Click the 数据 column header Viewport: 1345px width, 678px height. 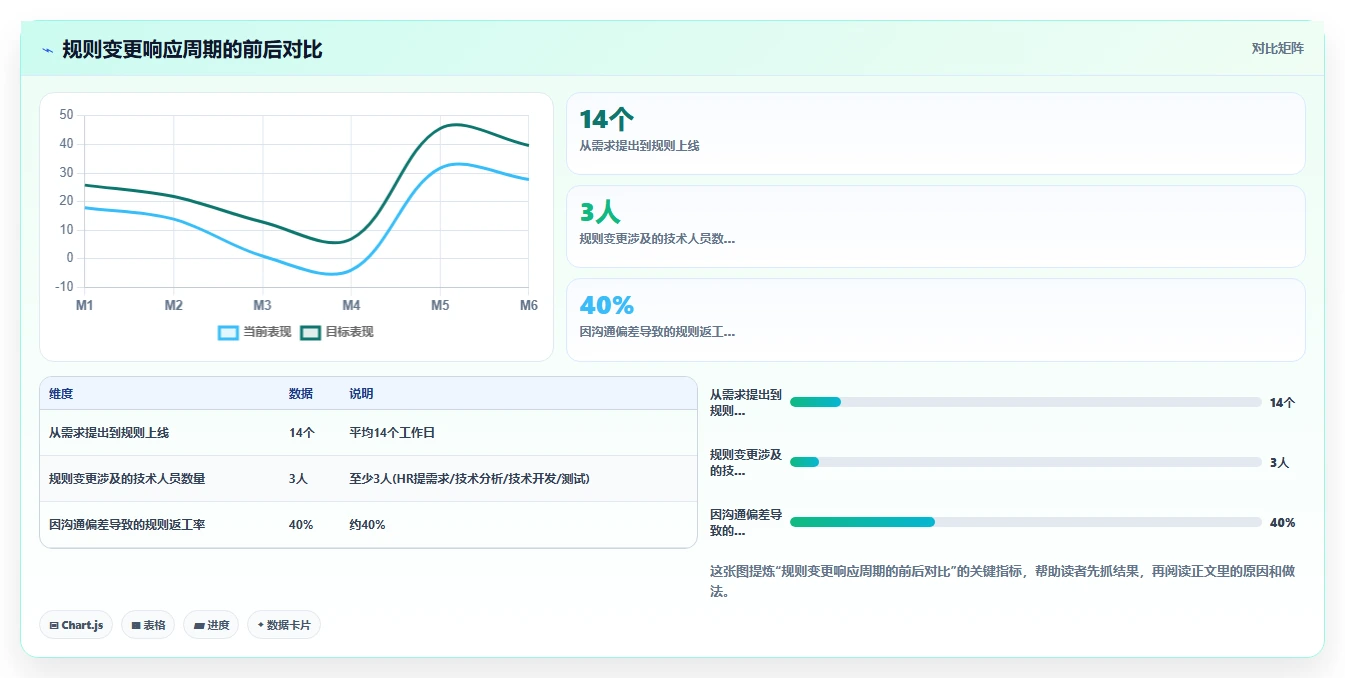[301, 394]
